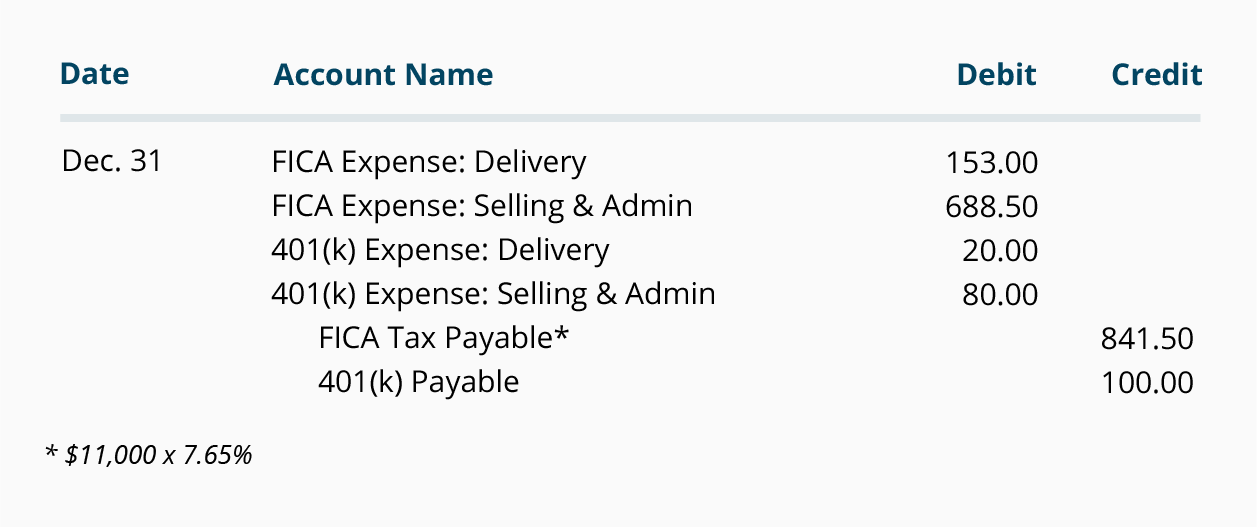Select the 80.00 debit amount

(x=1000, y=294)
